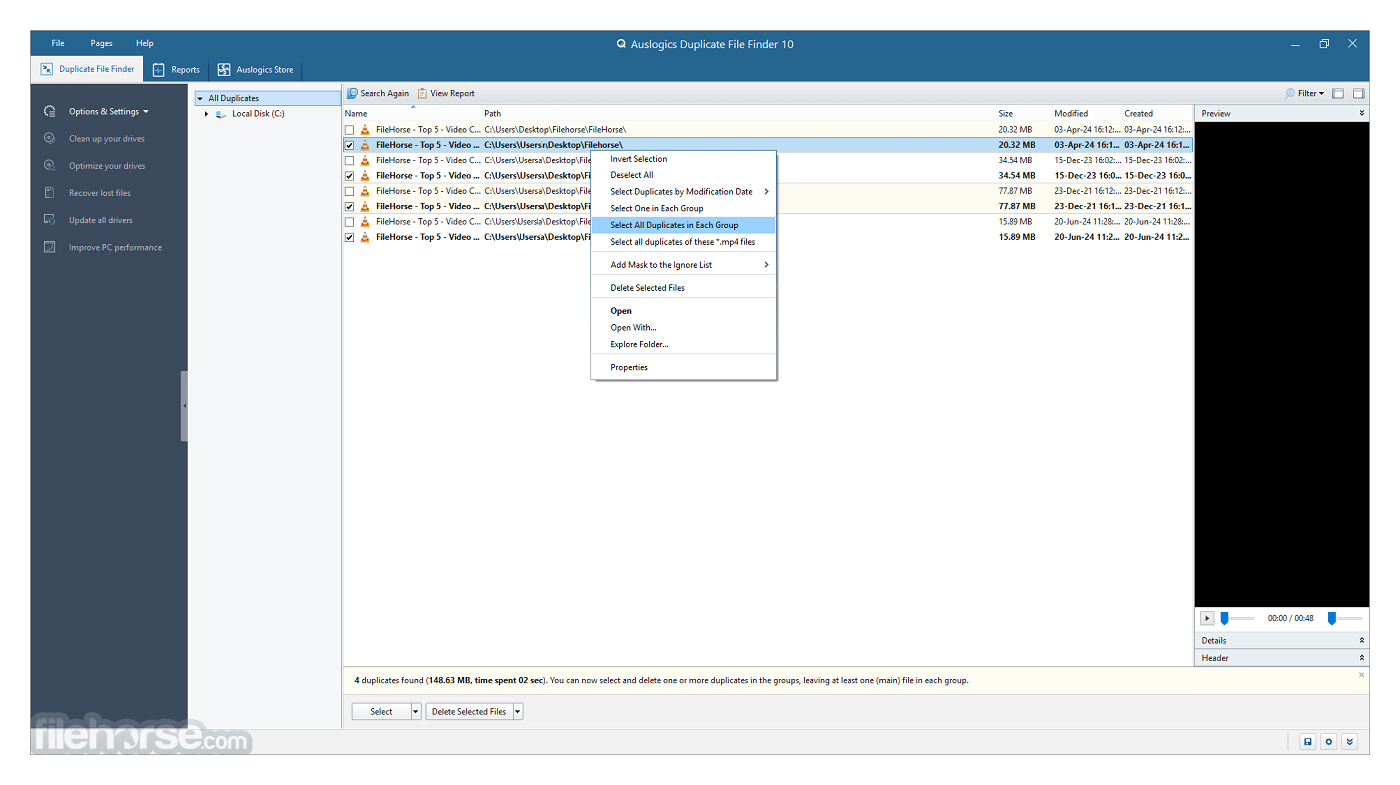Viewport: 1400px width, 785px height.
Task: Choose Deselect All in context menu
Action: click(684, 175)
